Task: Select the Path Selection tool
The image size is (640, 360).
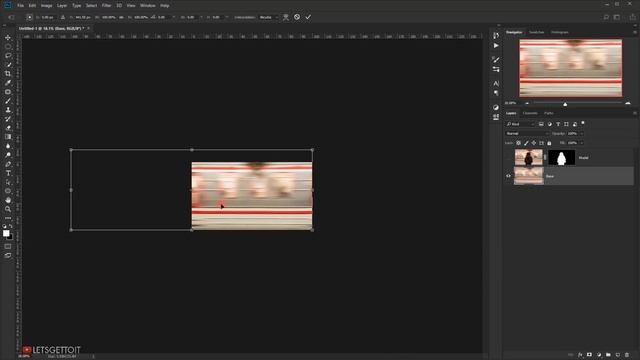Action: tap(8, 182)
